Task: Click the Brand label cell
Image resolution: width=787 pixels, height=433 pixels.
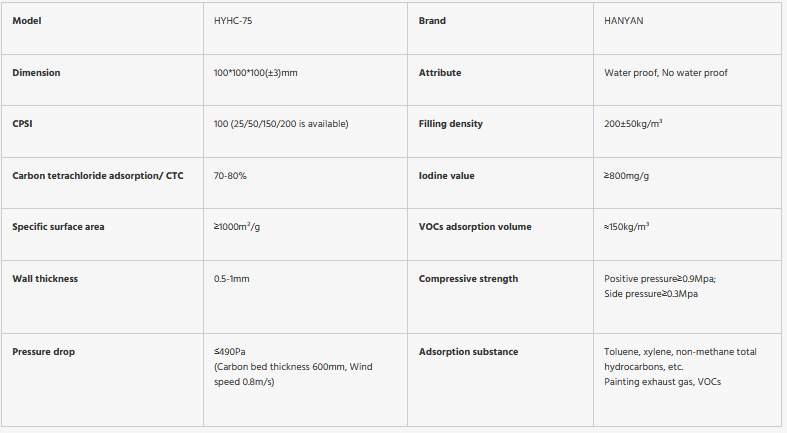Action: (432, 20)
